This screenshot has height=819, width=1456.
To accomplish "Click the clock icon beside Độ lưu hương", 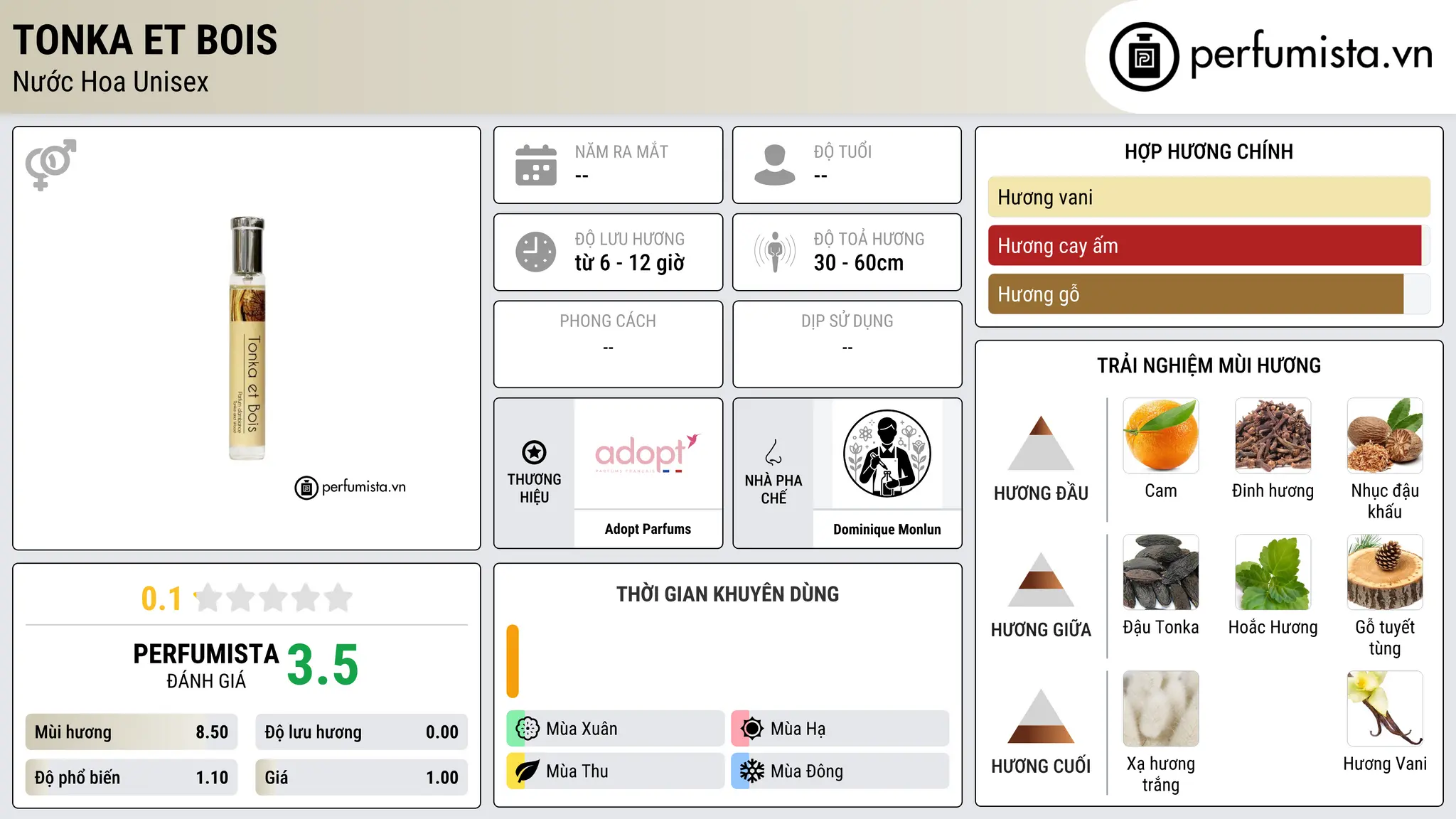I will point(536,252).
